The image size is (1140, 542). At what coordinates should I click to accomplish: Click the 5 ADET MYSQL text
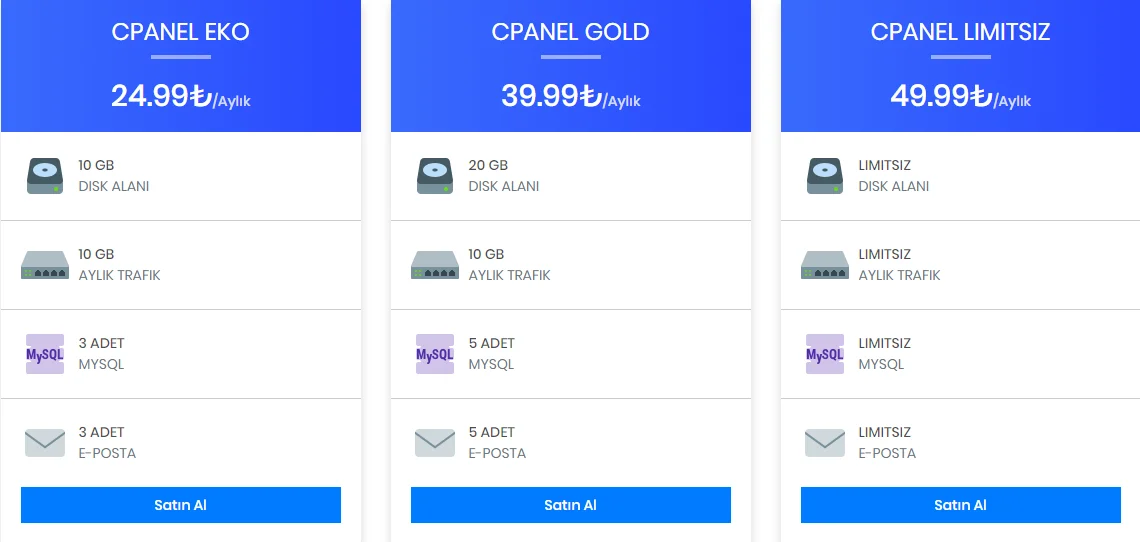[491, 354]
